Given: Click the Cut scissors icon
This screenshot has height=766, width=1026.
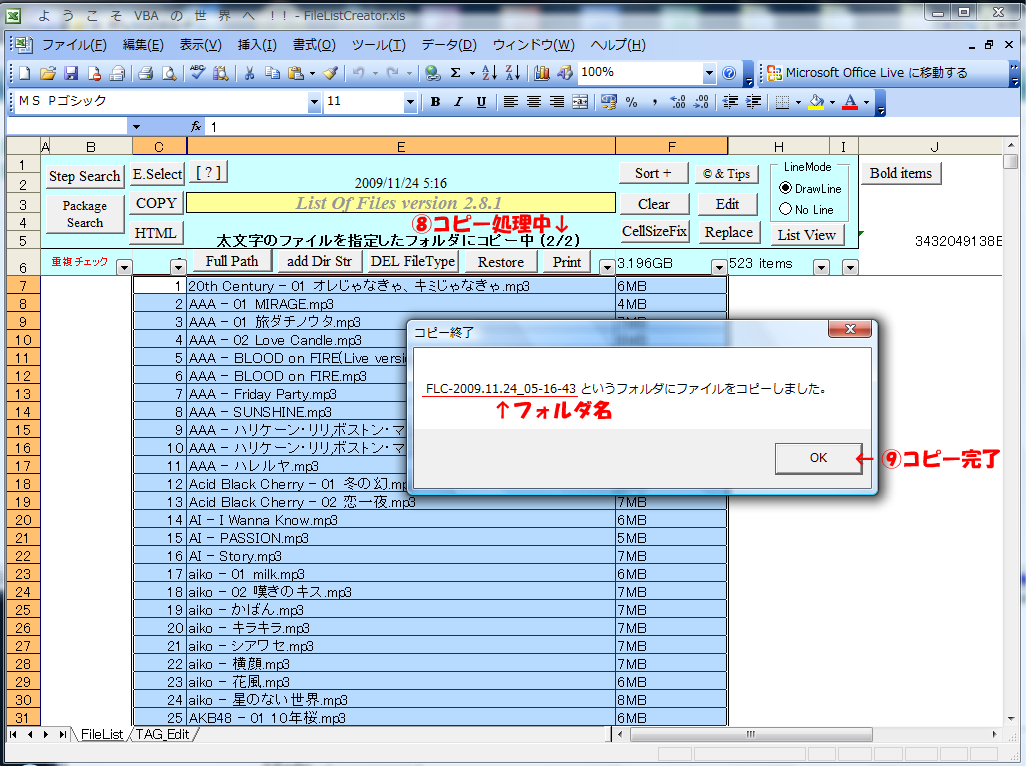Looking at the screenshot, I should (249, 73).
